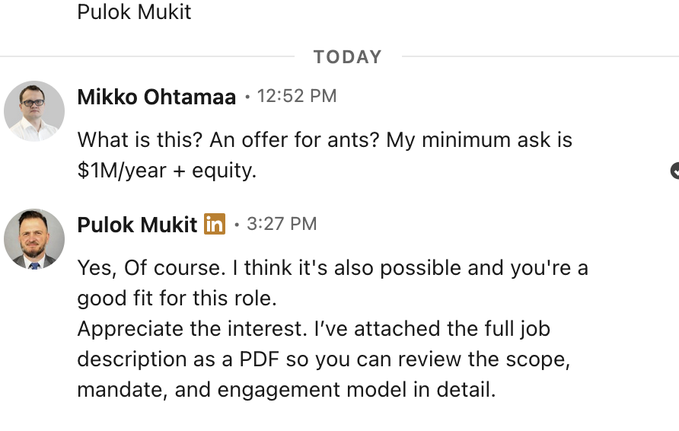Screen dimensions: 679x431
Task: Click Pulok Mukit name beside 3:27 PM
Action: click(137, 224)
